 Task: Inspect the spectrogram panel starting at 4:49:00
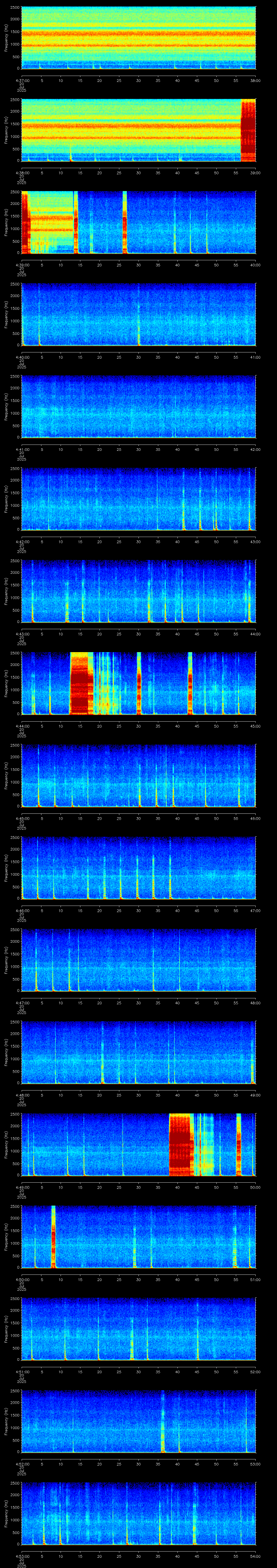tap(139, 1144)
